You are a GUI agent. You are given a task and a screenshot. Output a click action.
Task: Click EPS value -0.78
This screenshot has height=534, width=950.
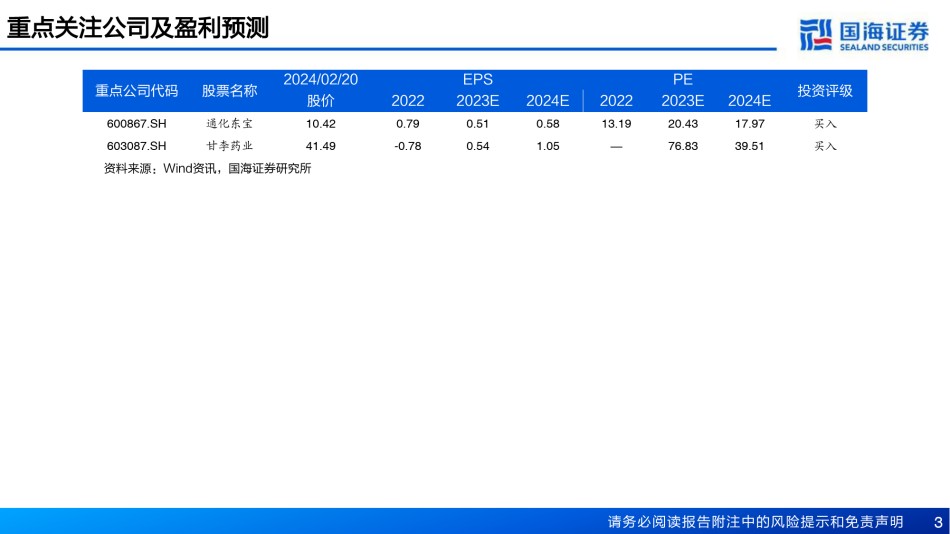(408, 146)
